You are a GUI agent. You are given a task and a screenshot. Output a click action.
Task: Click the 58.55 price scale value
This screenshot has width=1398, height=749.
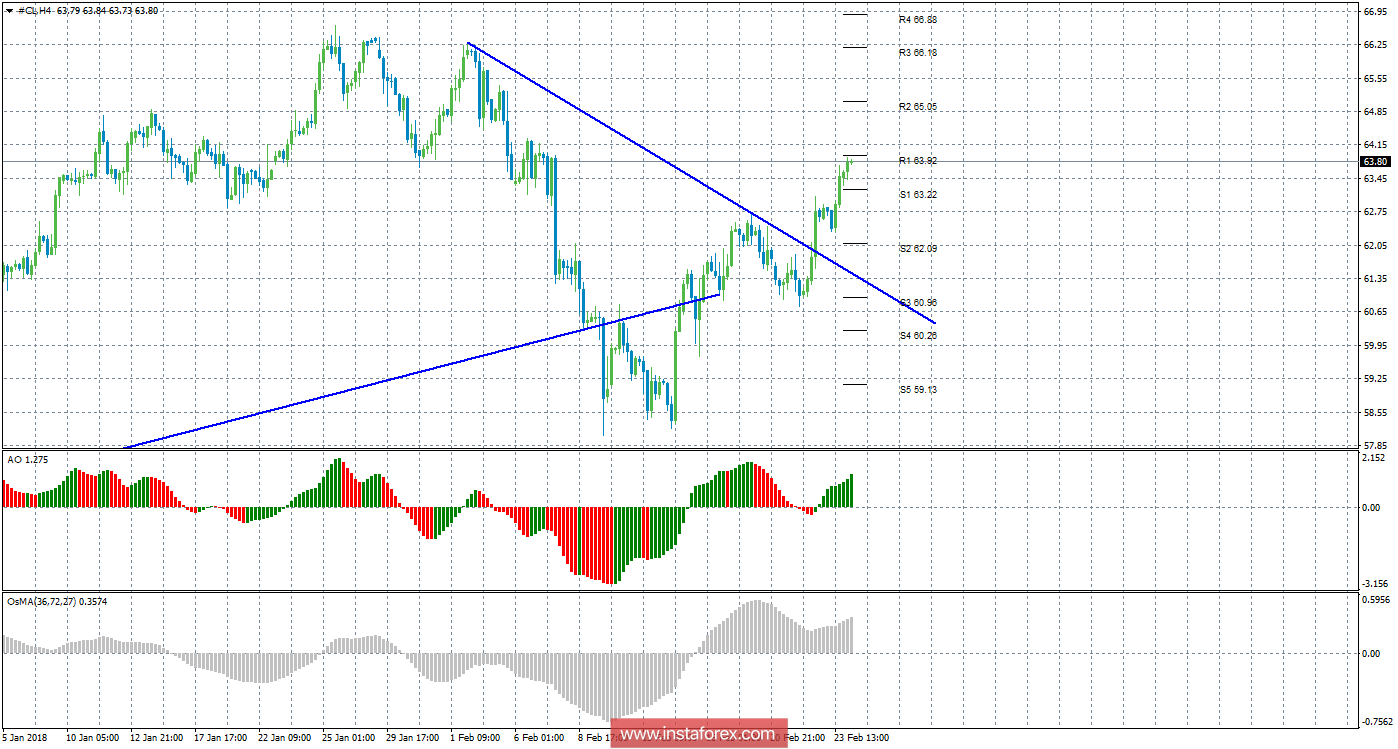[1375, 412]
